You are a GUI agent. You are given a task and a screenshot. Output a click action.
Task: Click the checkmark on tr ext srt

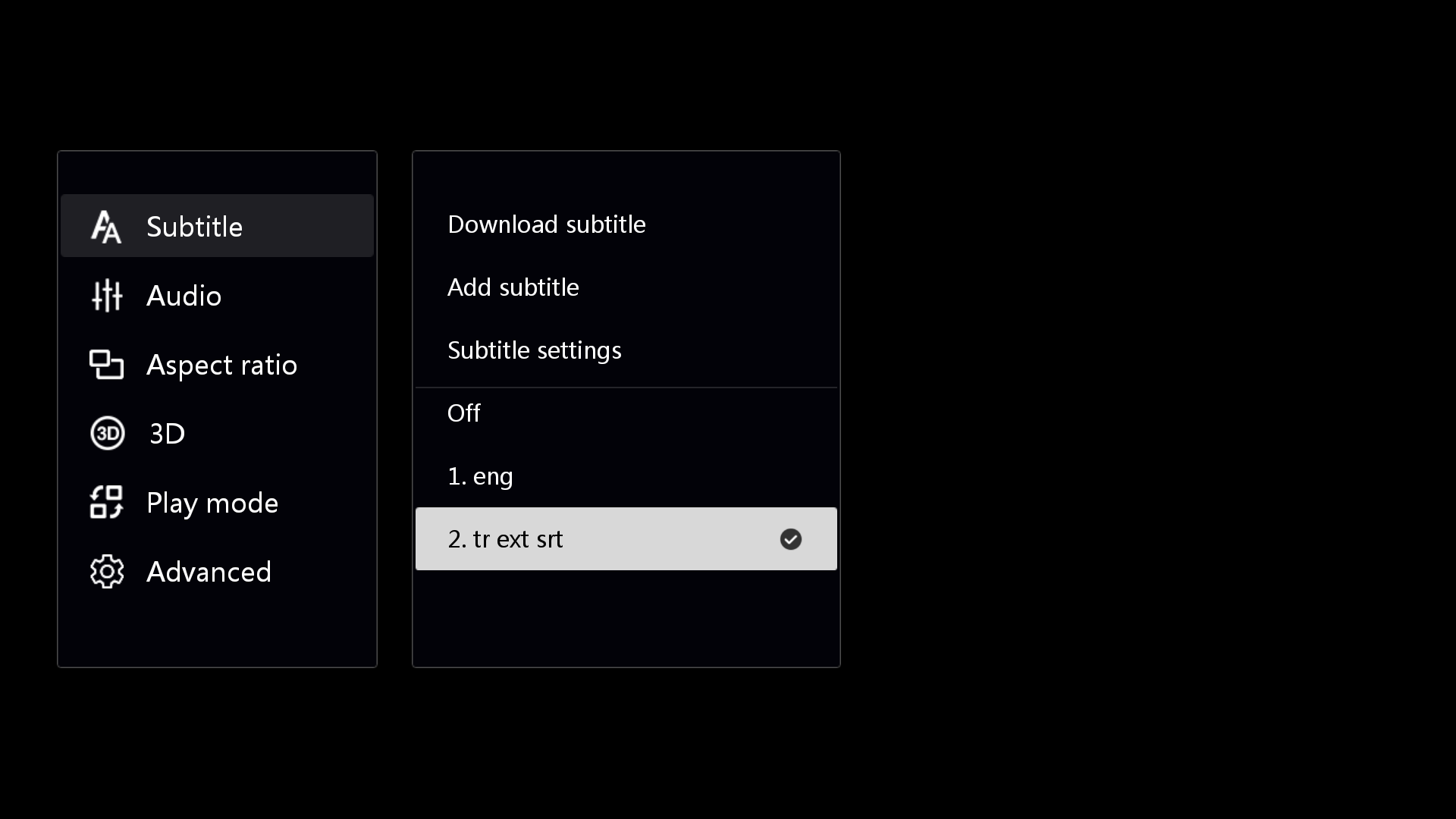(791, 539)
